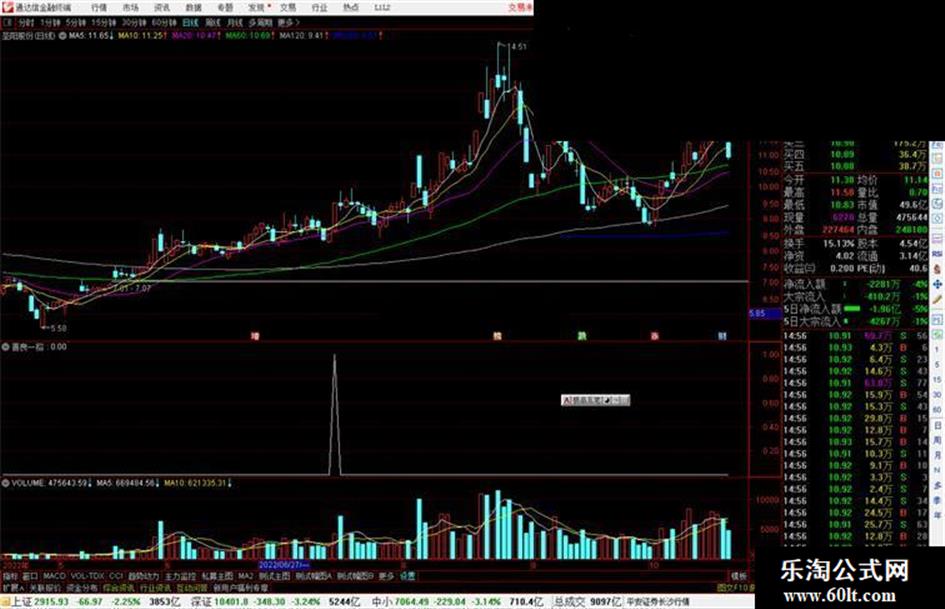This screenshot has height=609, width=945.
Task: Click the 5日净流入额 row in quote panel
Action: point(855,309)
